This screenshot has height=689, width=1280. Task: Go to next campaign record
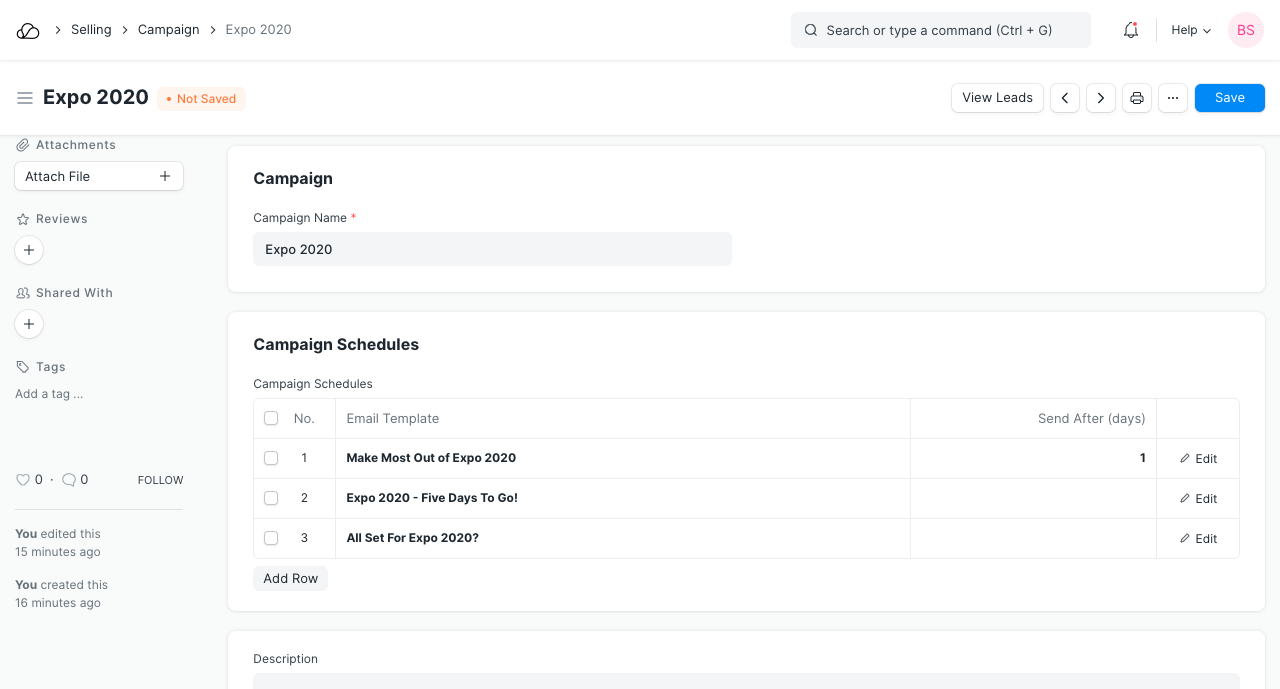(x=1101, y=98)
